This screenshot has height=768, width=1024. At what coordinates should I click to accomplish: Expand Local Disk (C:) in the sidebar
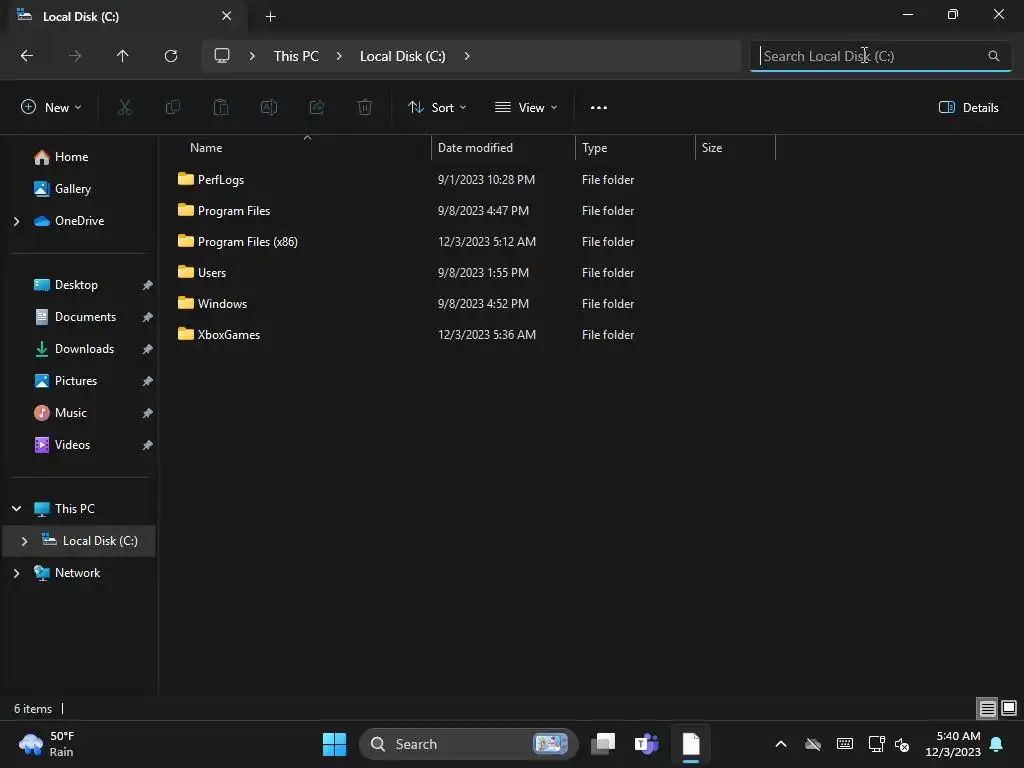[x=24, y=541]
